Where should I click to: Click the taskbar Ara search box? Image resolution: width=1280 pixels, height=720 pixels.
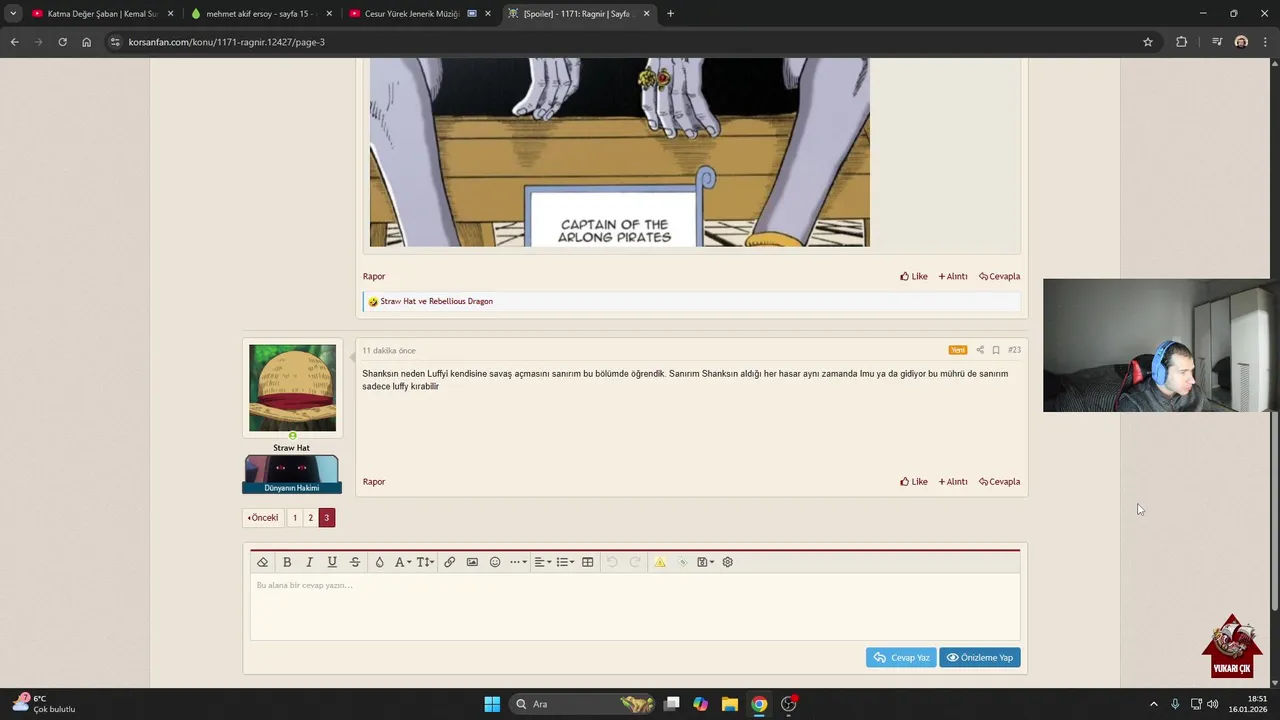click(584, 704)
